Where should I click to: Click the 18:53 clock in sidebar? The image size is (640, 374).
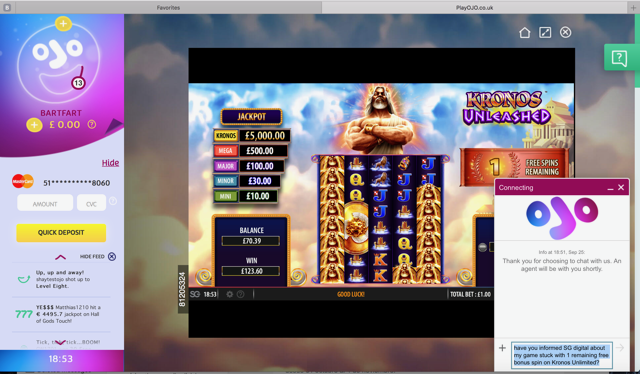pyautogui.click(x=61, y=359)
